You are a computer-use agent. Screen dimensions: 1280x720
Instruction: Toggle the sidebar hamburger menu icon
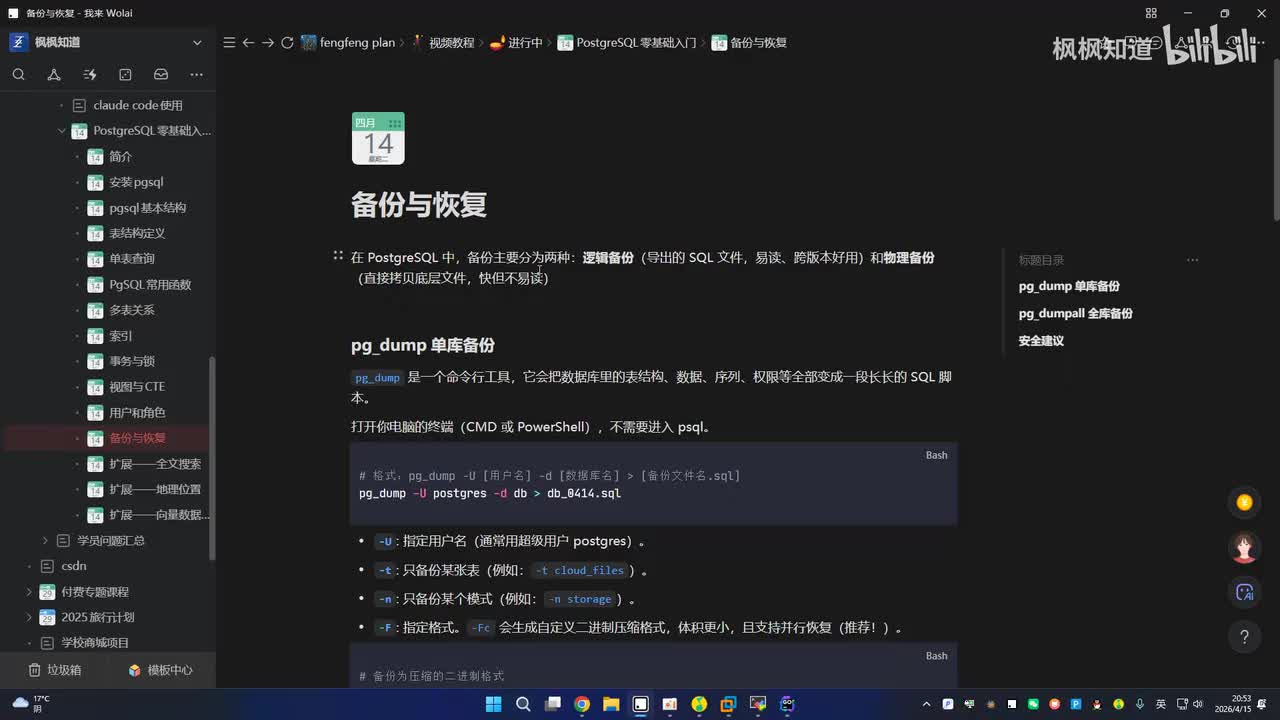point(229,43)
